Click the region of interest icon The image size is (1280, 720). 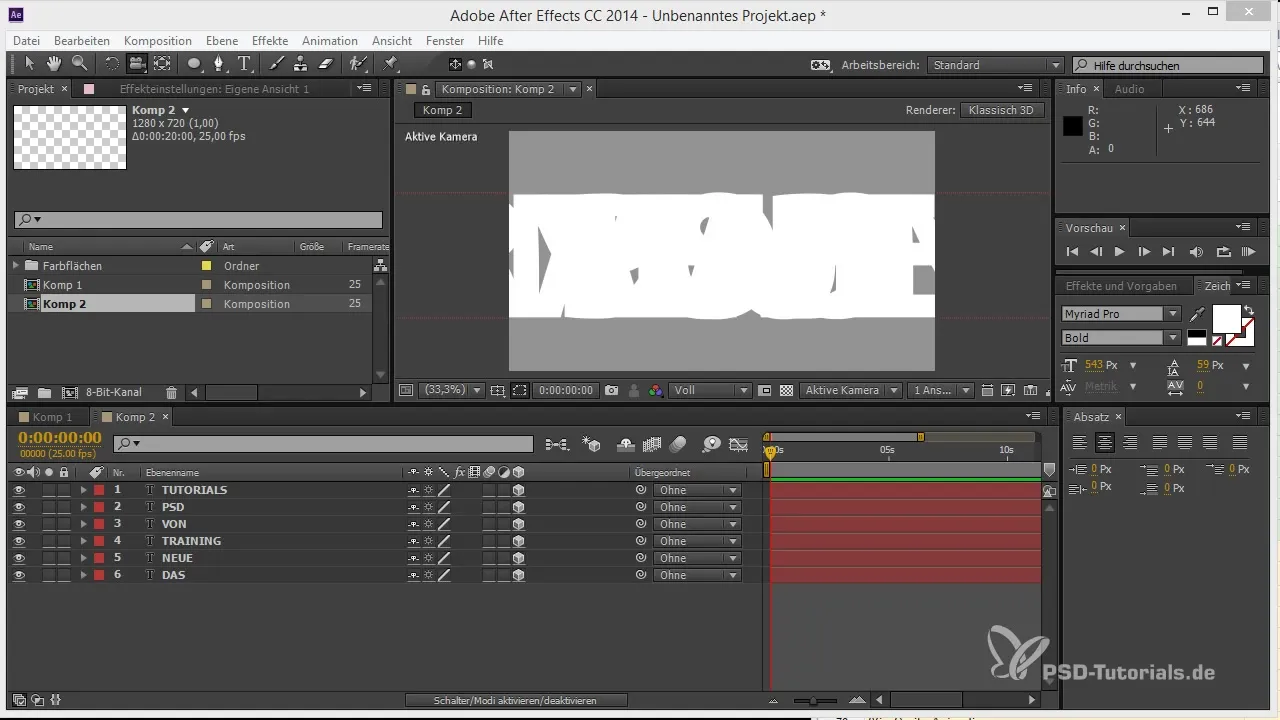tap(519, 390)
